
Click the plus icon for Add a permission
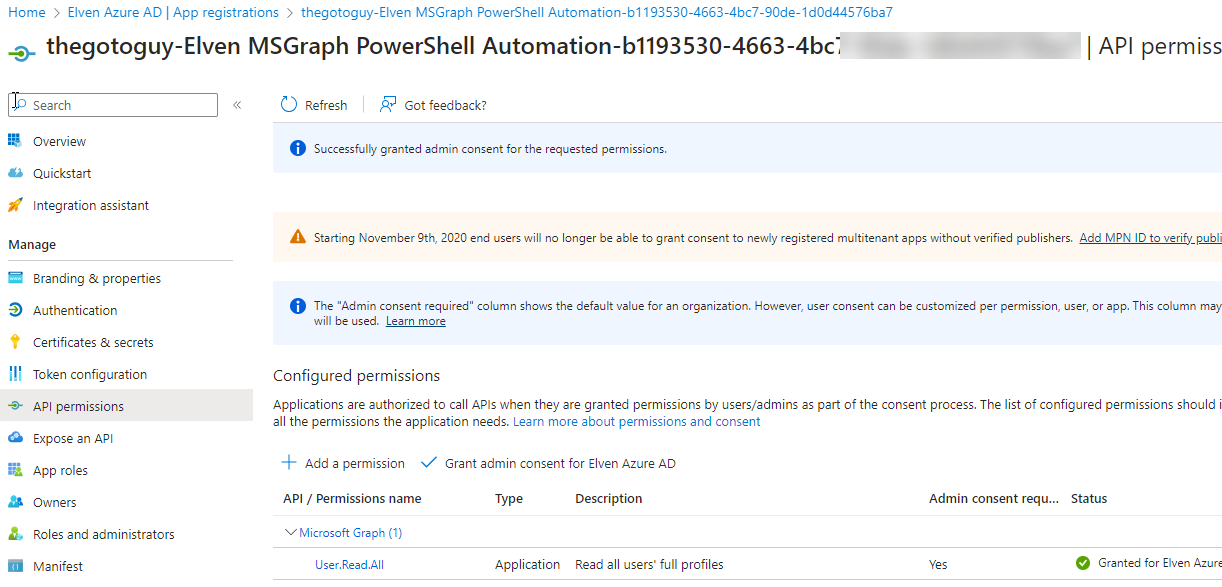[x=289, y=463]
